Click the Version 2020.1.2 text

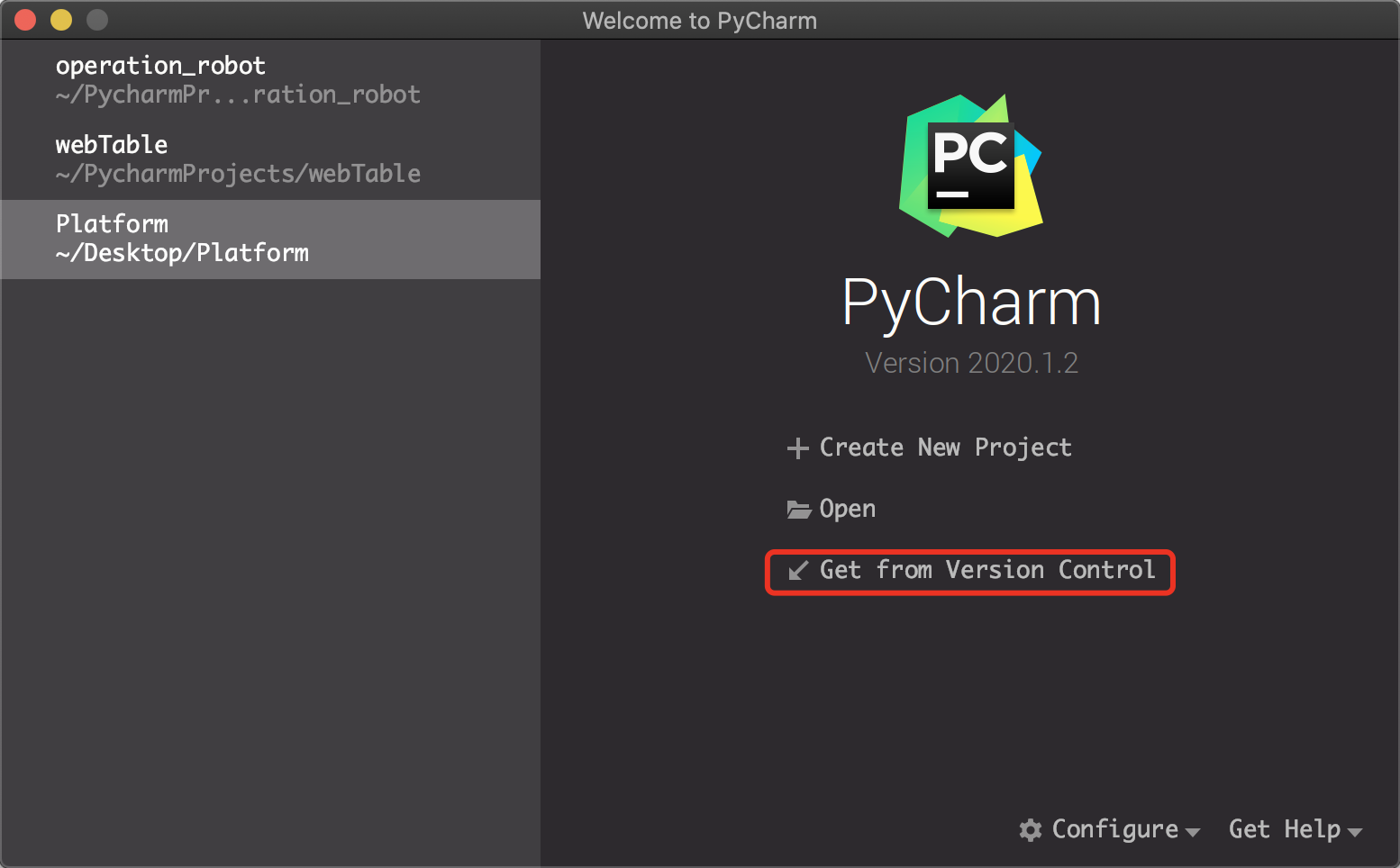click(971, 363)
